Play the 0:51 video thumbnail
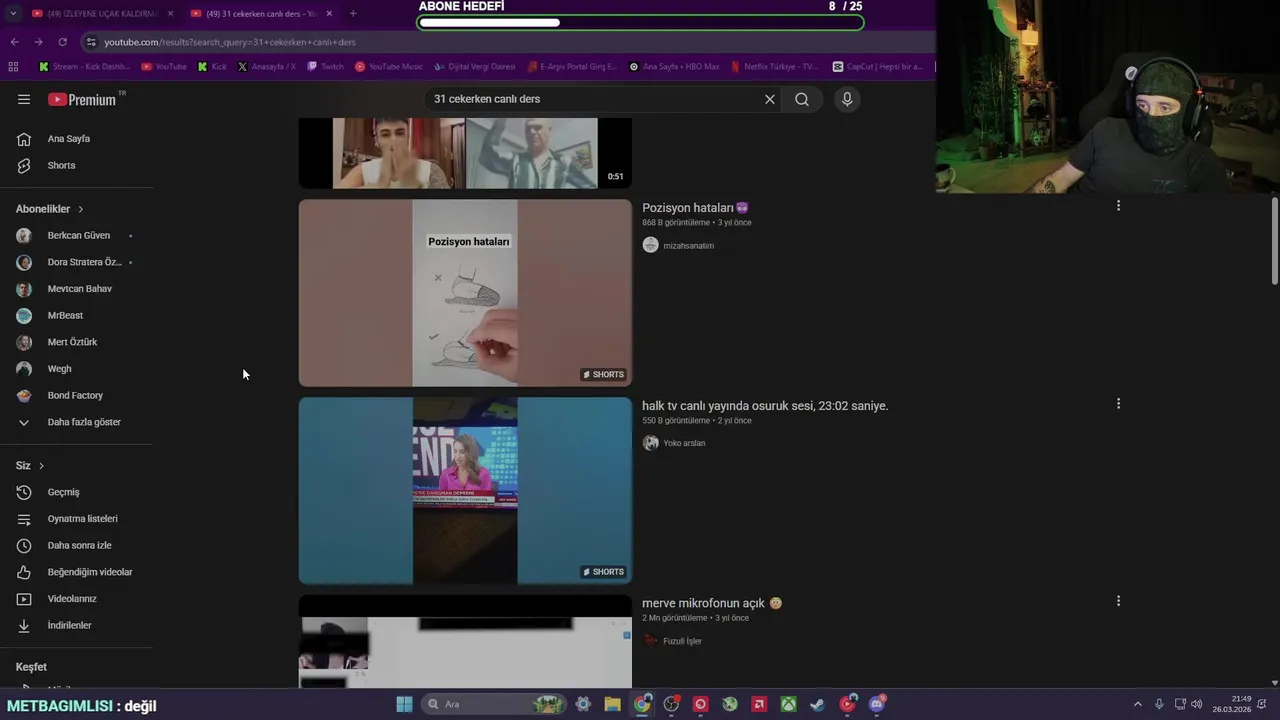Screen dimensions: 1280x720 [x=465, y=153]
